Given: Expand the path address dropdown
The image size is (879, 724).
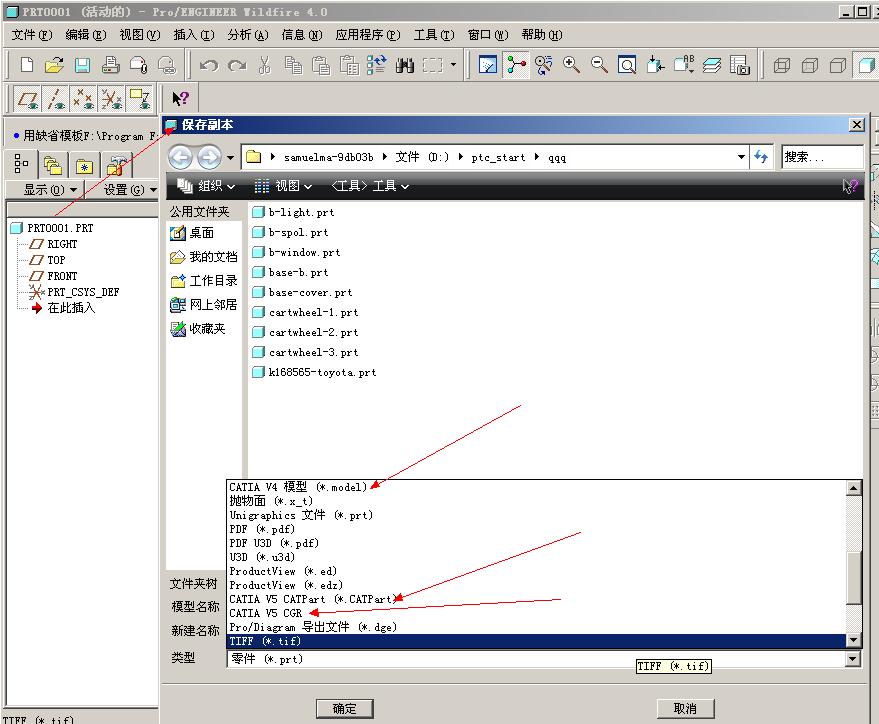Looking at the screenshot, I should (x=741, y=157).
